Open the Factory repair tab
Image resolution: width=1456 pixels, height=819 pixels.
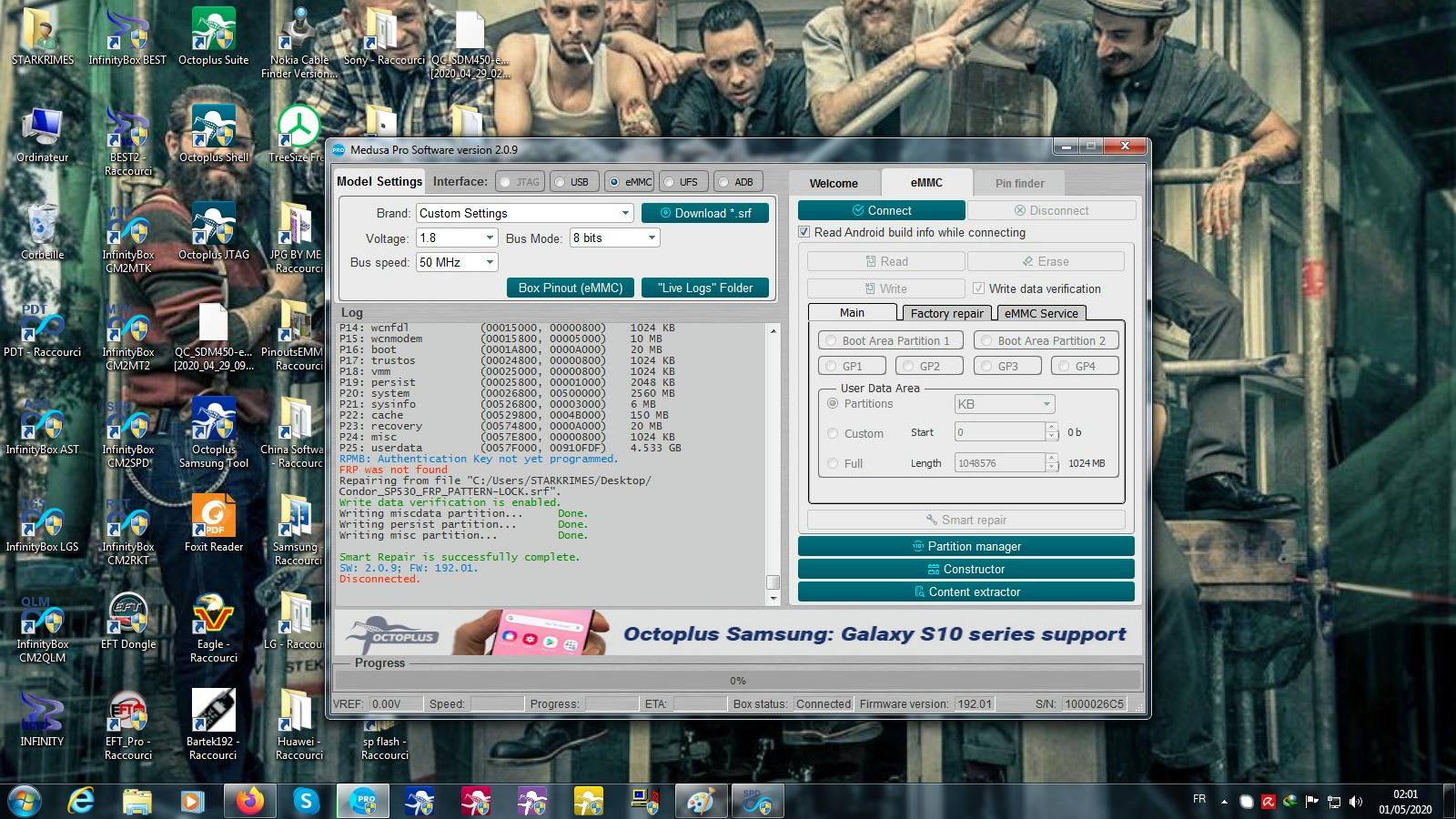pyautogui.click(x=946, y=313)
